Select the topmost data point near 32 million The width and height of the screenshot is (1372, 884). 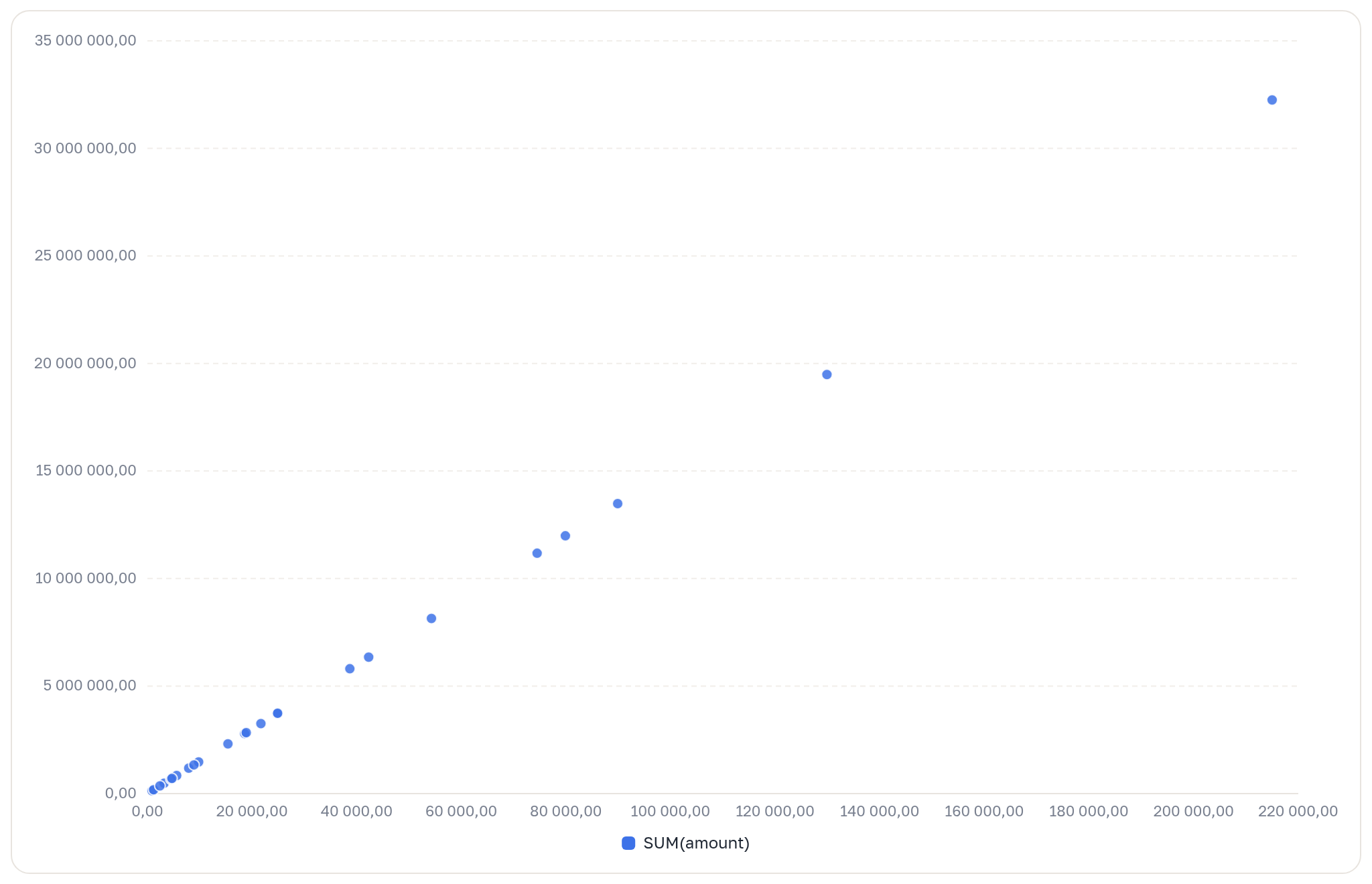tap(1272, 100)
